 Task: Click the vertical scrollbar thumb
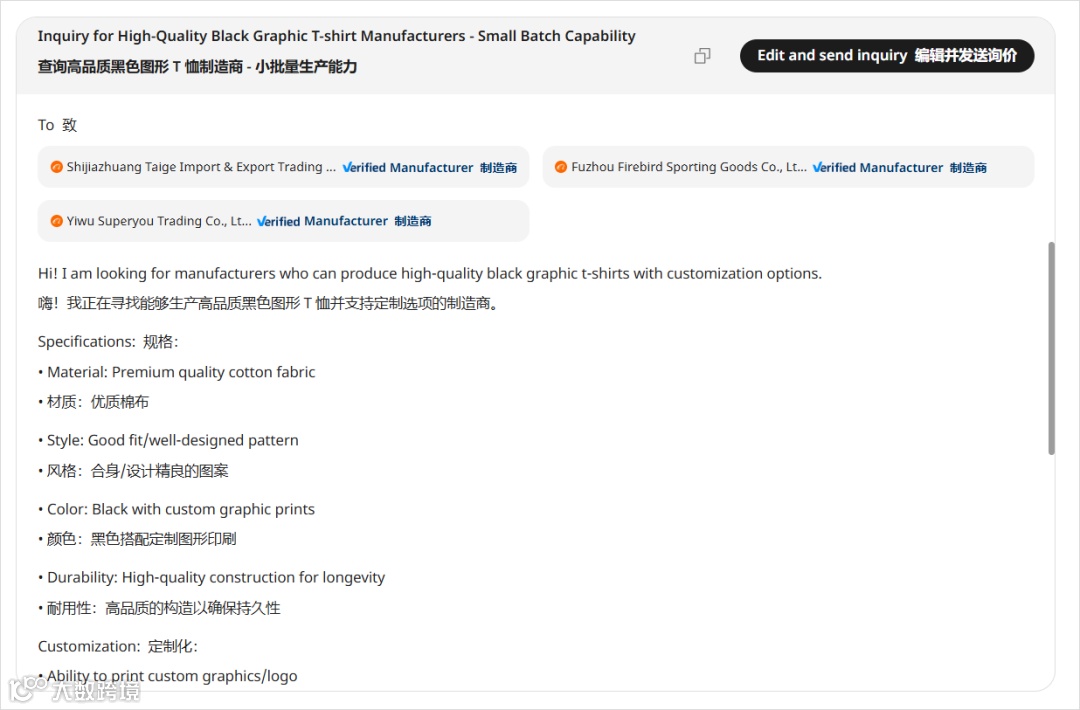1050,348
